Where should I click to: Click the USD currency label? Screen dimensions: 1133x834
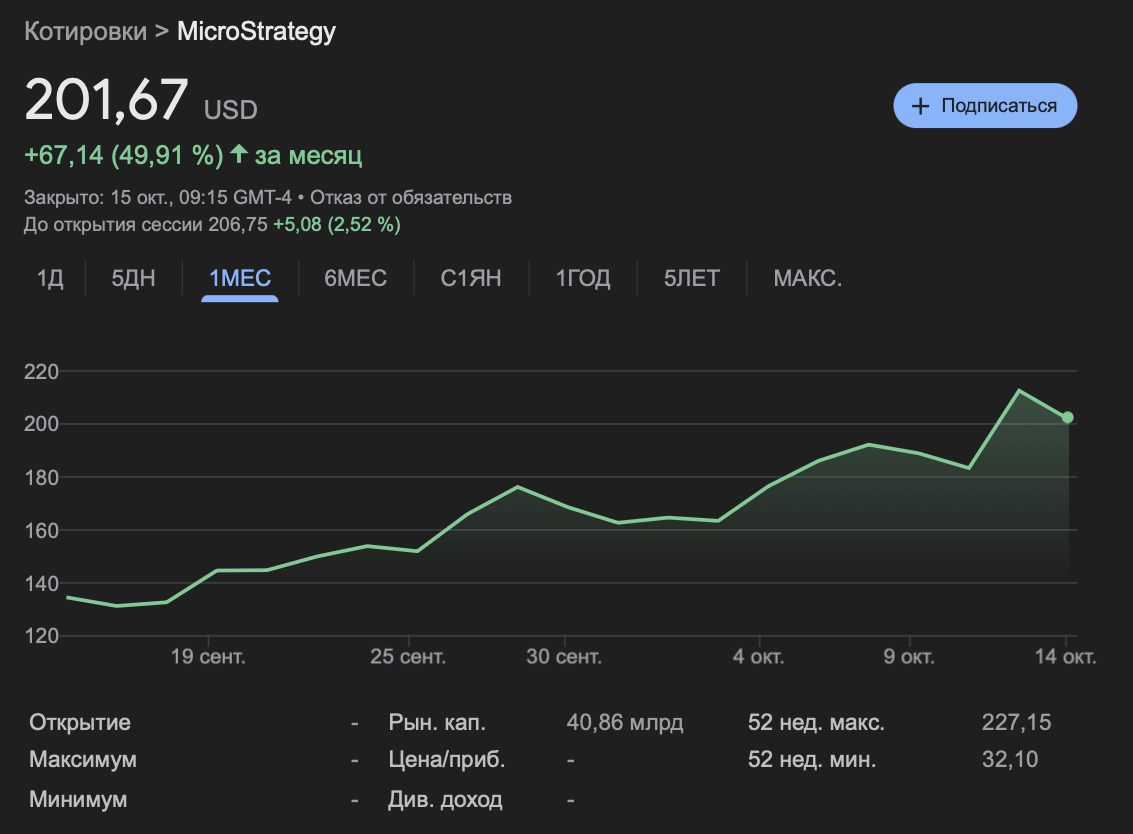[231, 110]
